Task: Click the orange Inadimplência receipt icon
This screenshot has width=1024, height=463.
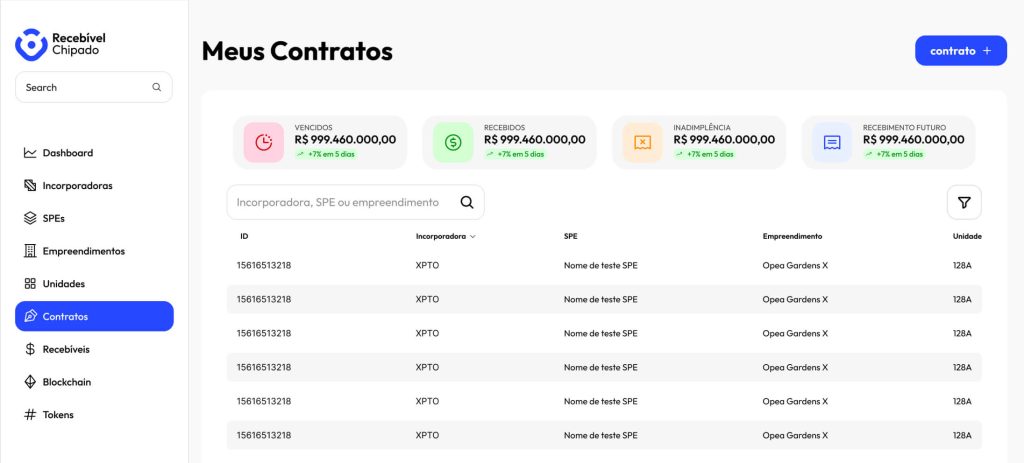Action: click(643, 142)
